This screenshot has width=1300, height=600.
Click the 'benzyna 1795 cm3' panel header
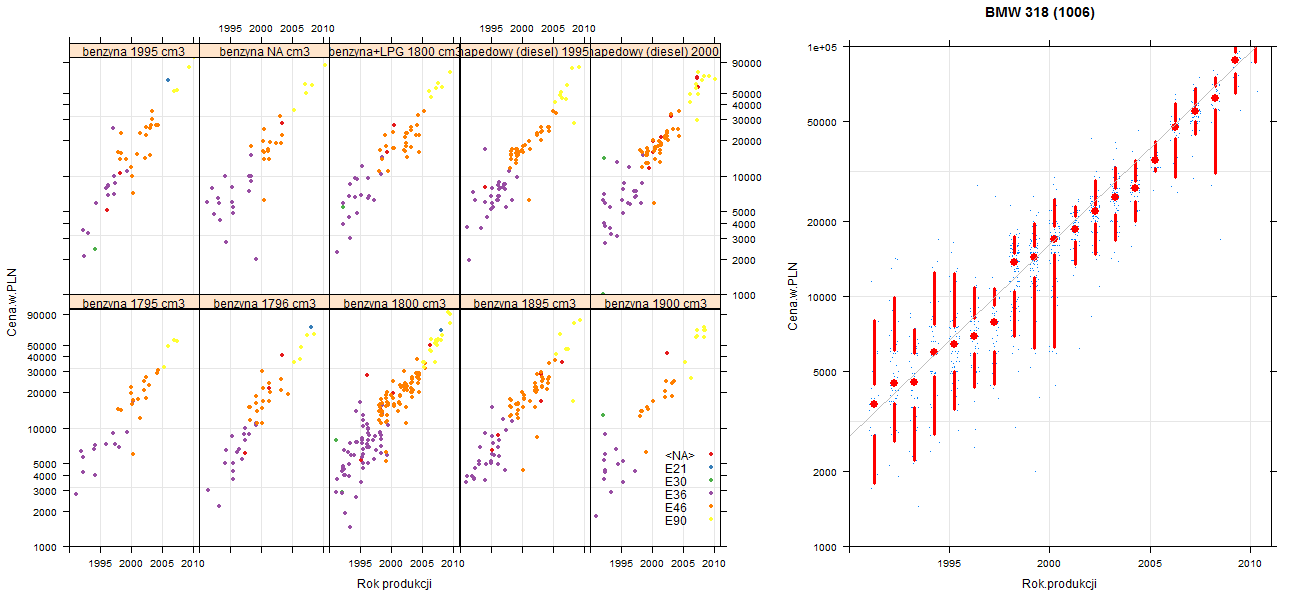coord(134,303)
